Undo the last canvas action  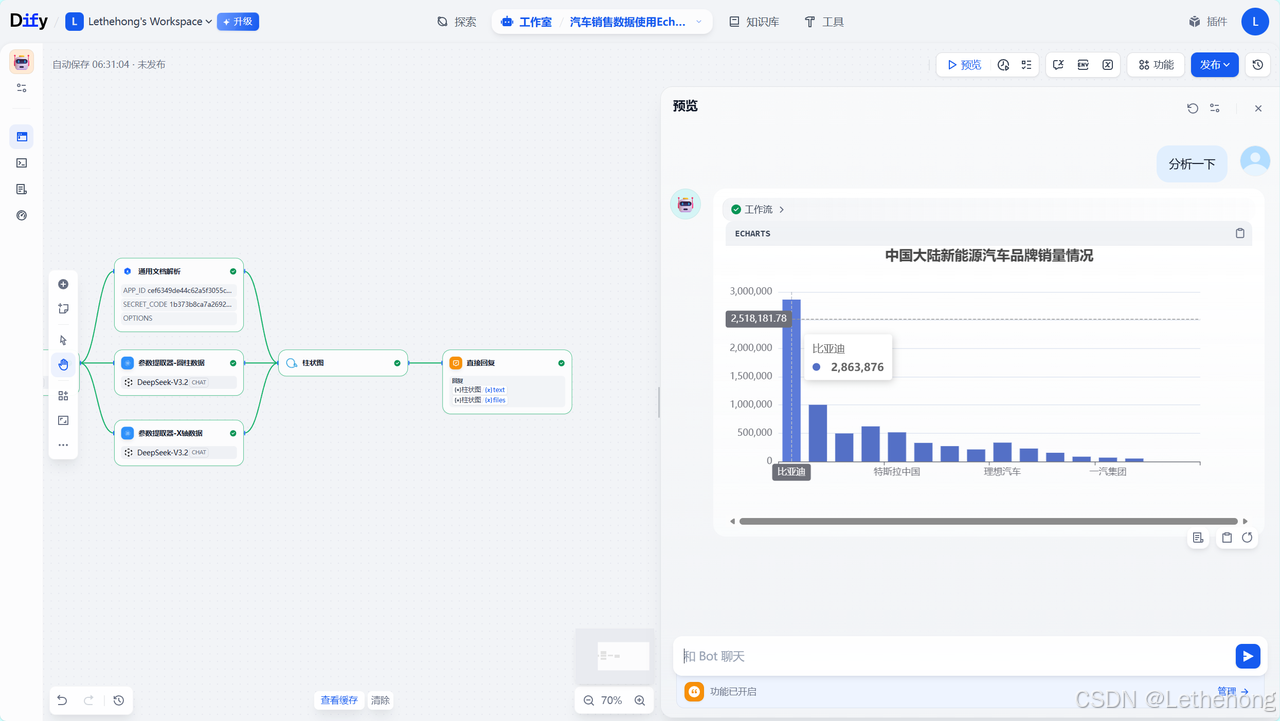(x=62, y=700)
